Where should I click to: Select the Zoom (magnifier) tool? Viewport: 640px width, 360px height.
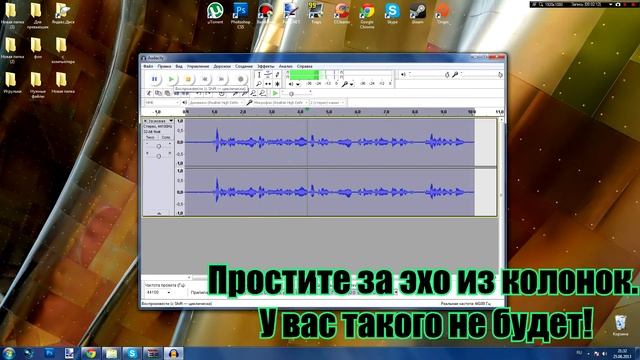[x=259, y=84]
